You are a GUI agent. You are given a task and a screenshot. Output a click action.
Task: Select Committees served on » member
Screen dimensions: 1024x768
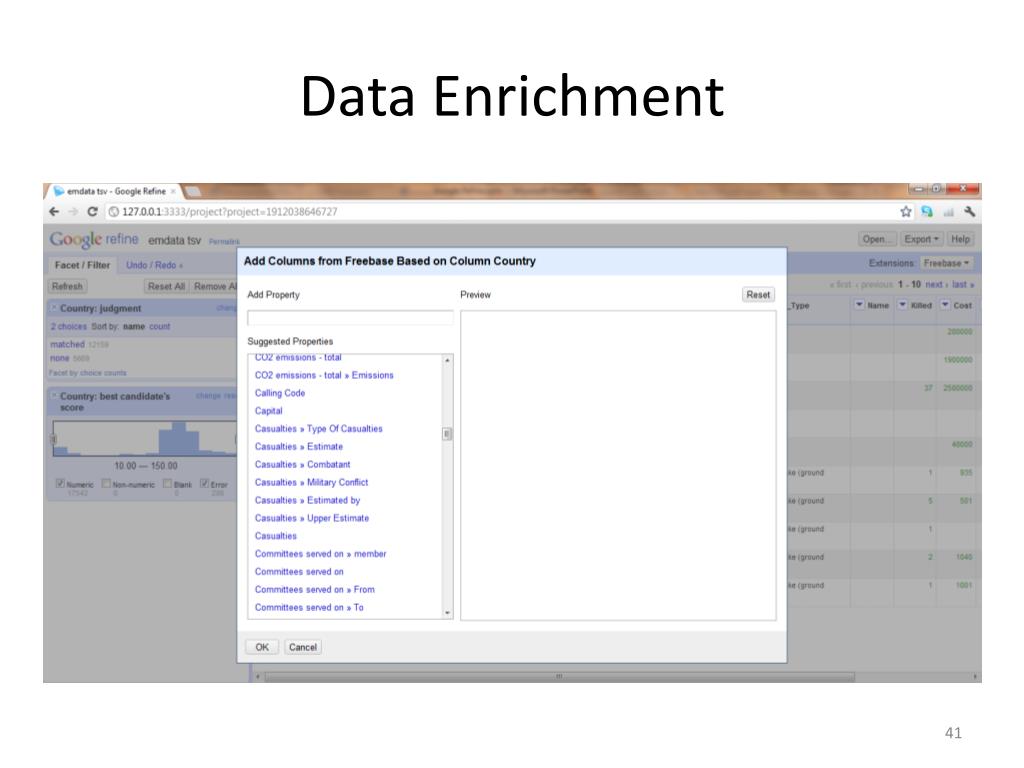[321, 554]
